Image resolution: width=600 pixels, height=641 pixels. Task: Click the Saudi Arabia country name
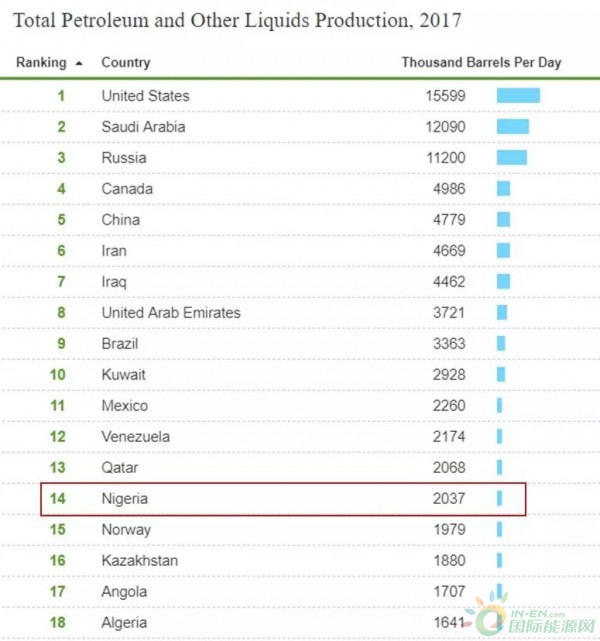[143, 127]
